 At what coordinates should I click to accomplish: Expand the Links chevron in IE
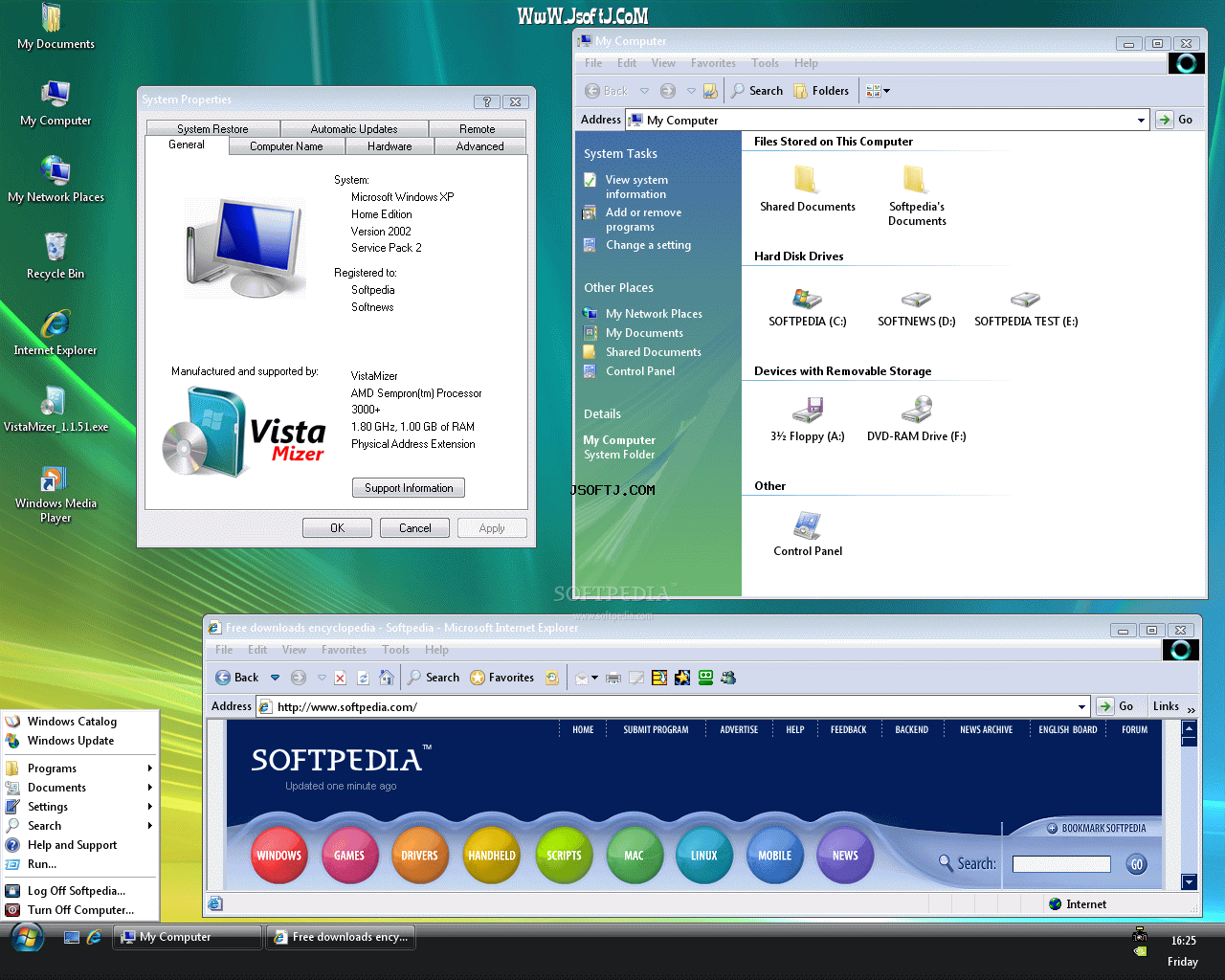coord(1192,709)
